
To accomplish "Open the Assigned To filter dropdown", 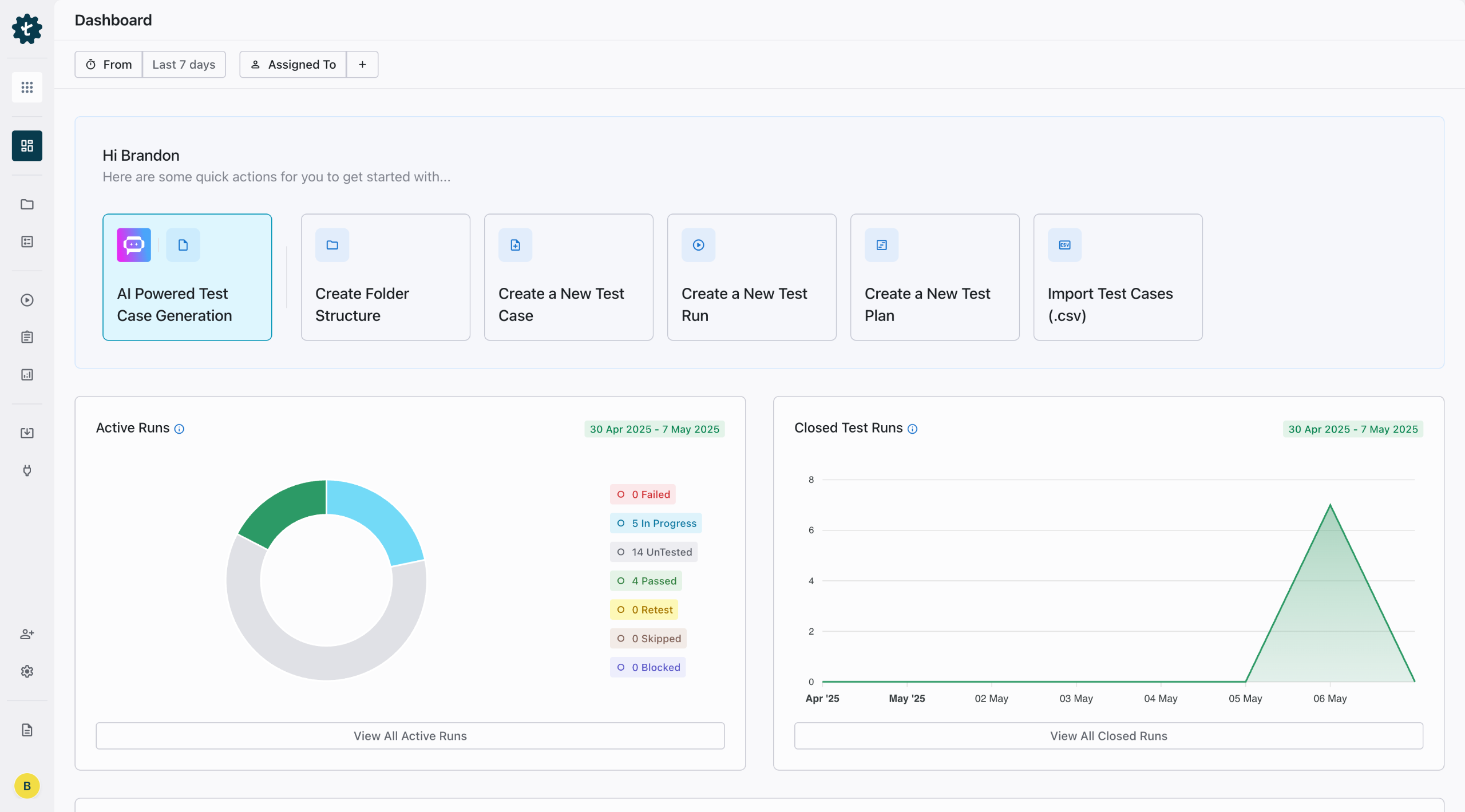I will 293,64.
